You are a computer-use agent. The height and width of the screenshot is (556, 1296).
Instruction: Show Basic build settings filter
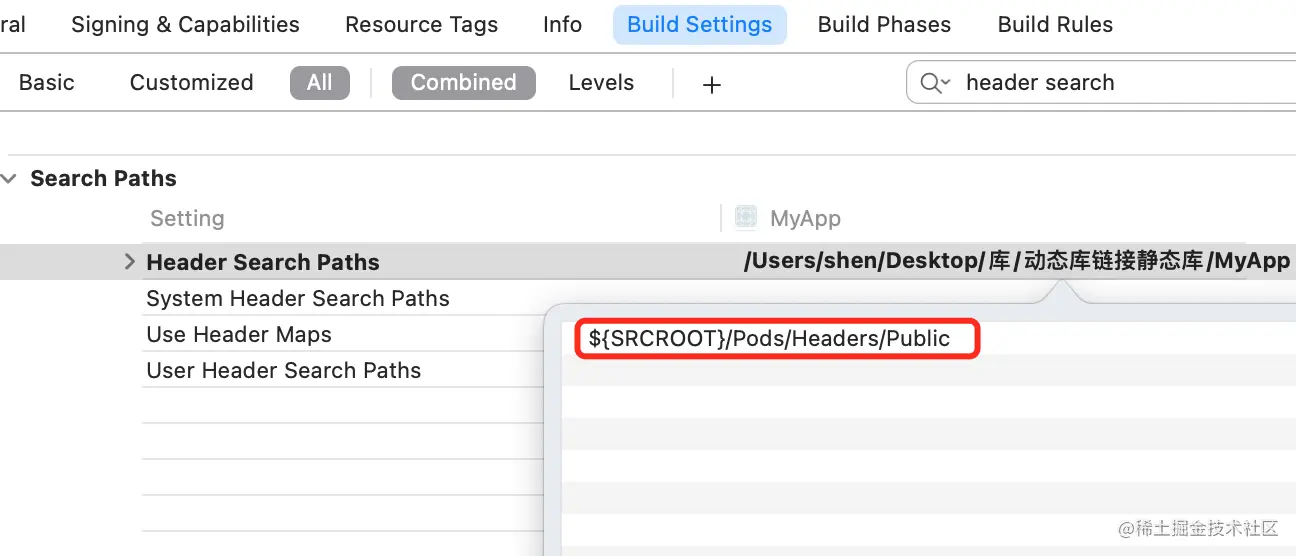pyautogui.click(x=46, y=83)
